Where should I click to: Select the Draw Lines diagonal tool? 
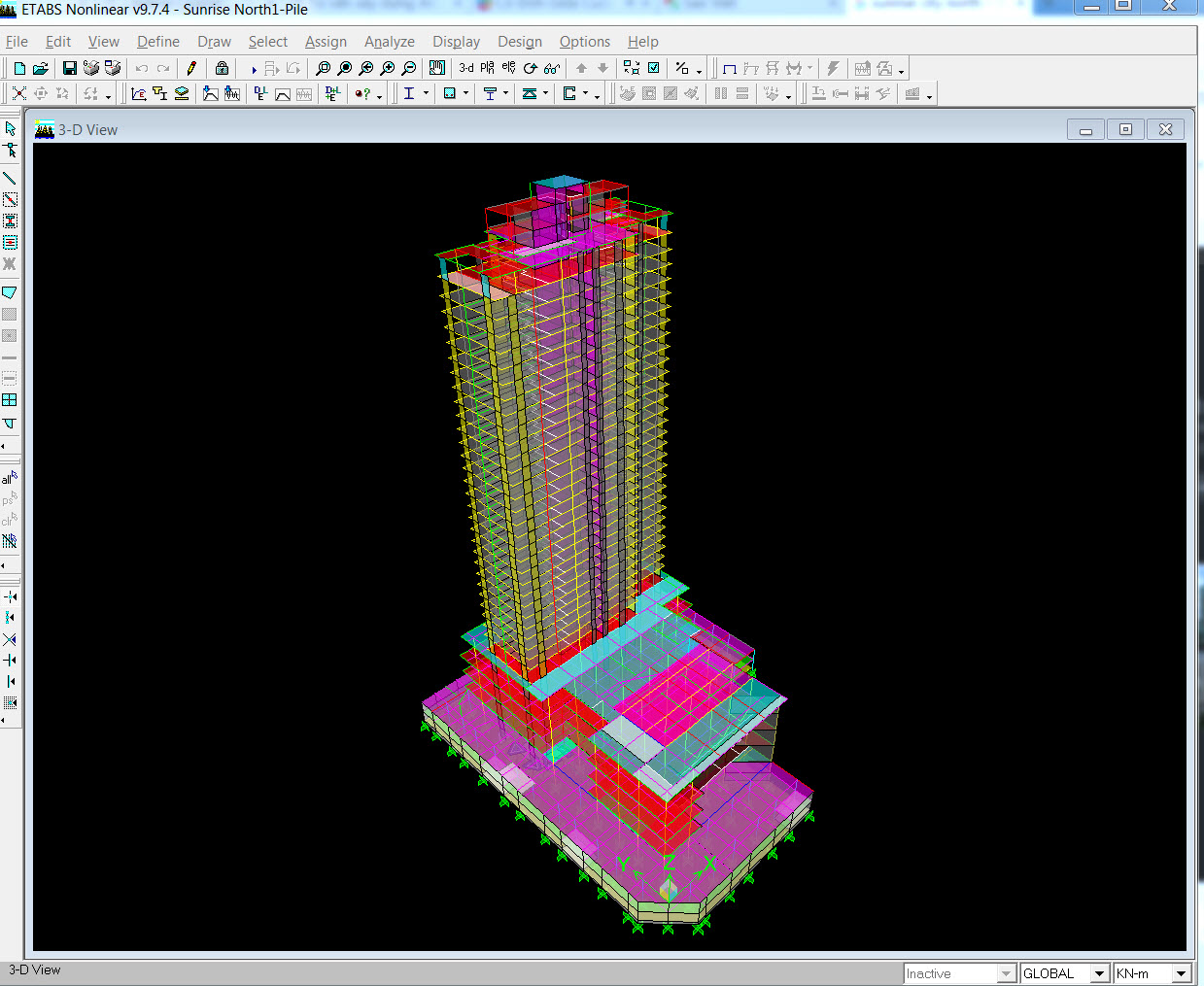(10, 179)
